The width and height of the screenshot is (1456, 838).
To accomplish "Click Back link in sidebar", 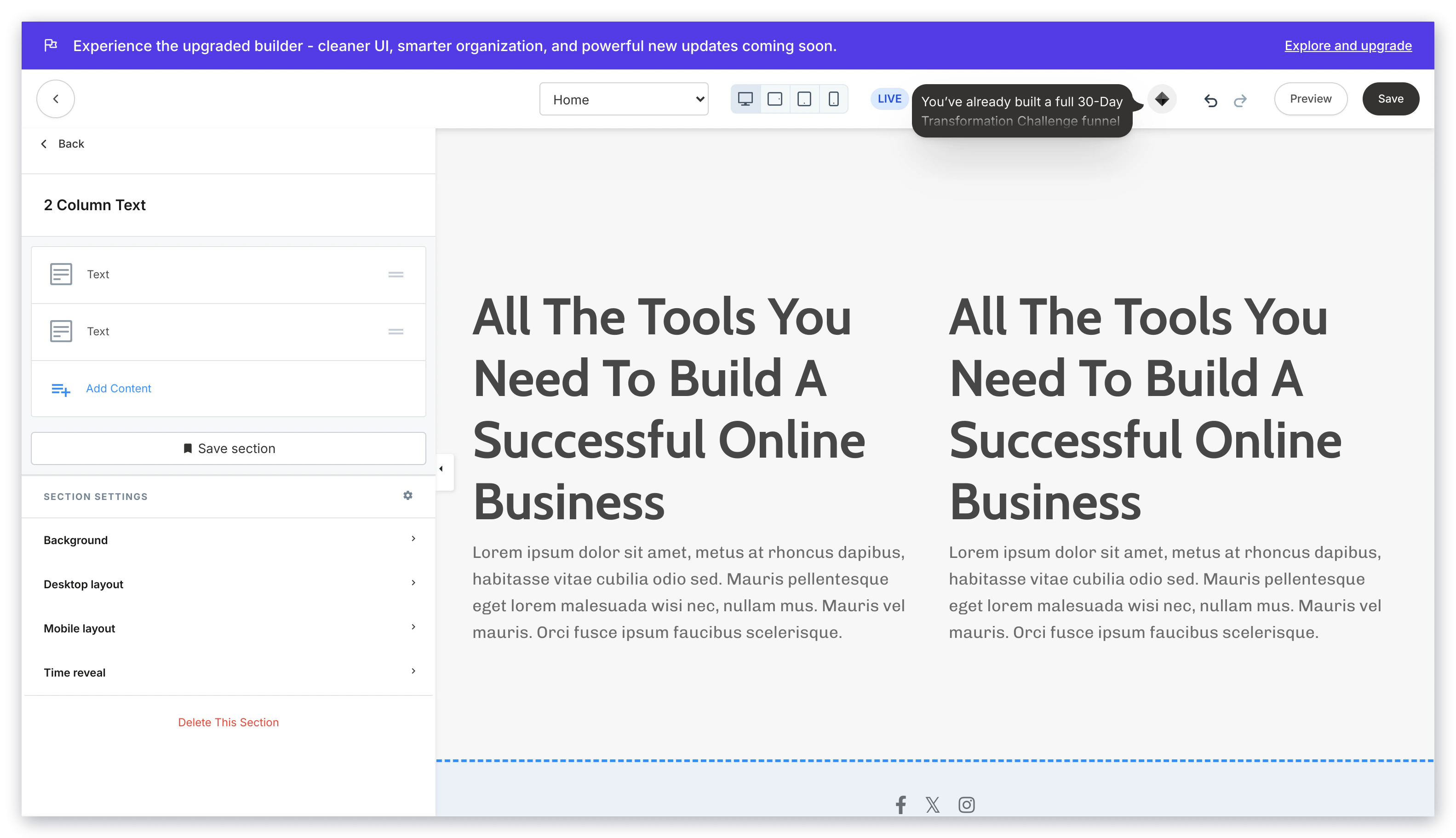I will click(63, 144).
